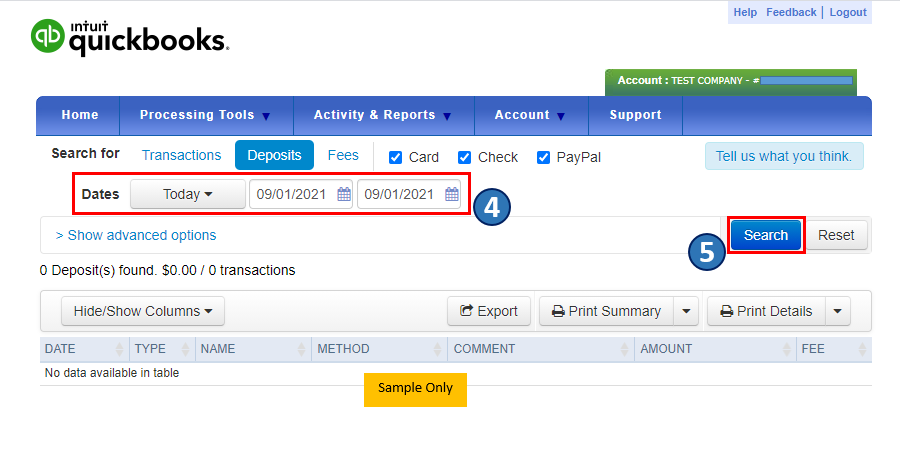Open Print Details dropdown arrow
The height and width of the screenshot is (468, 900).
pos(837,311)
